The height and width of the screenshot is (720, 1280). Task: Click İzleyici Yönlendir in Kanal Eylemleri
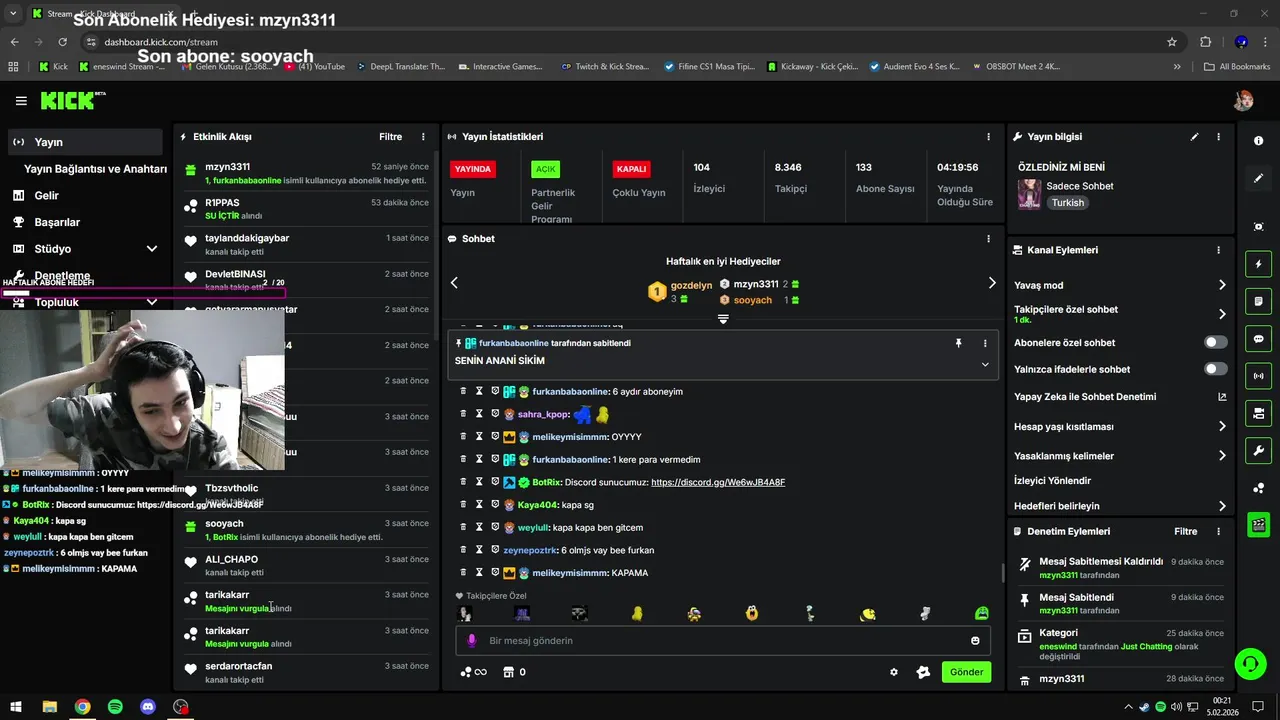pos(1052,481)
